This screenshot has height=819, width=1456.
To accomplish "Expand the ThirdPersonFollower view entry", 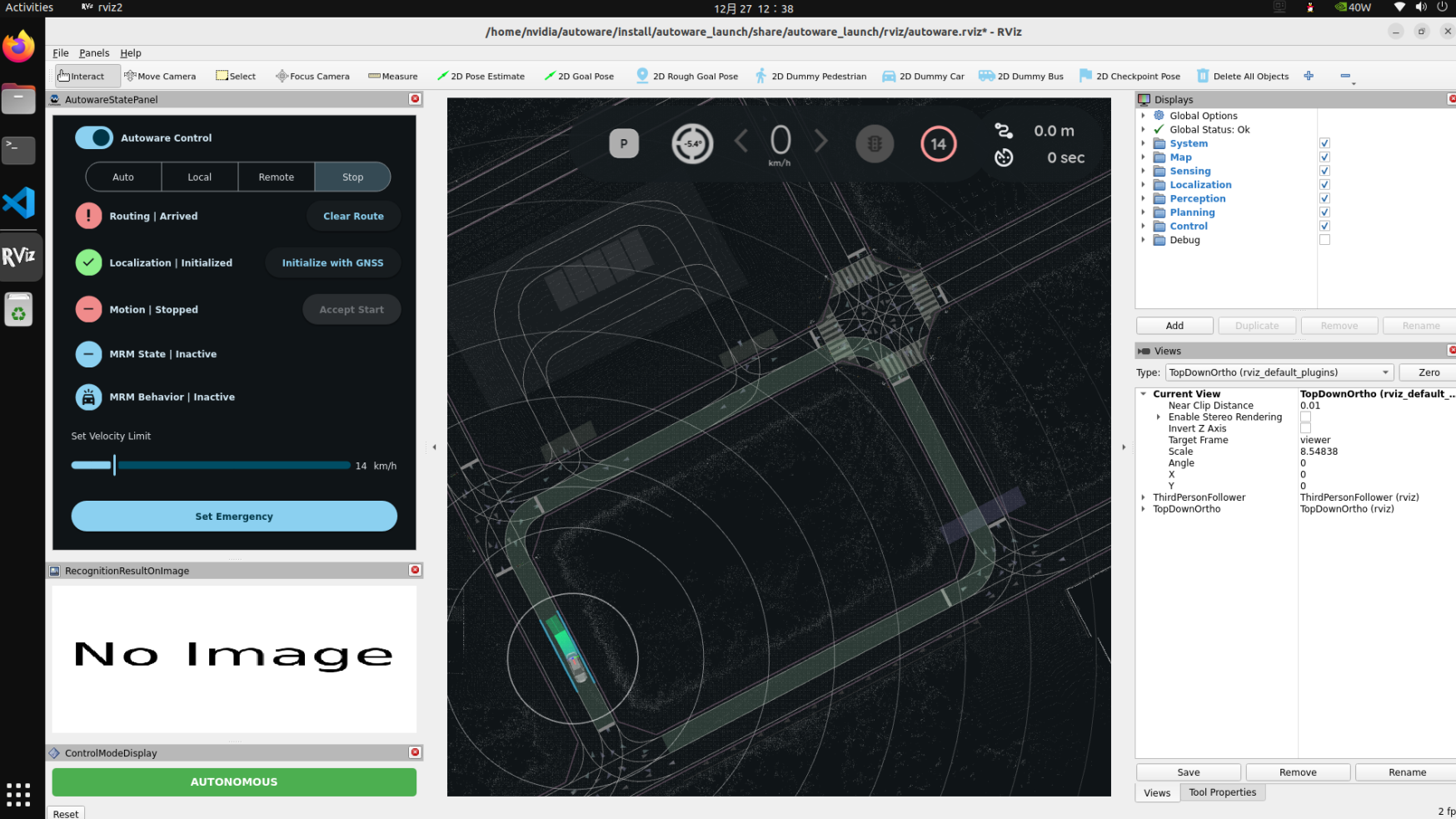I will coord(1143,497).
